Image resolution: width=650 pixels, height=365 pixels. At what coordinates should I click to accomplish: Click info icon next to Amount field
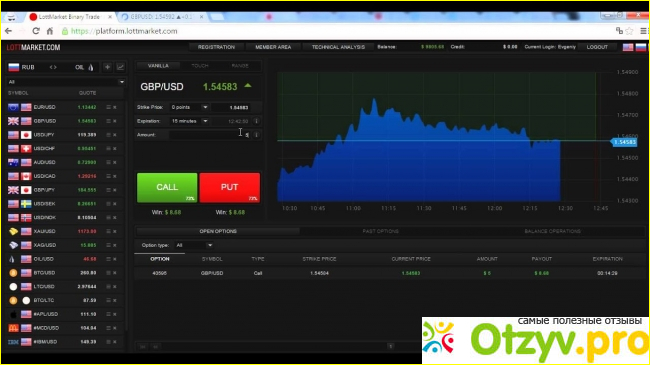tap(256, 135)
